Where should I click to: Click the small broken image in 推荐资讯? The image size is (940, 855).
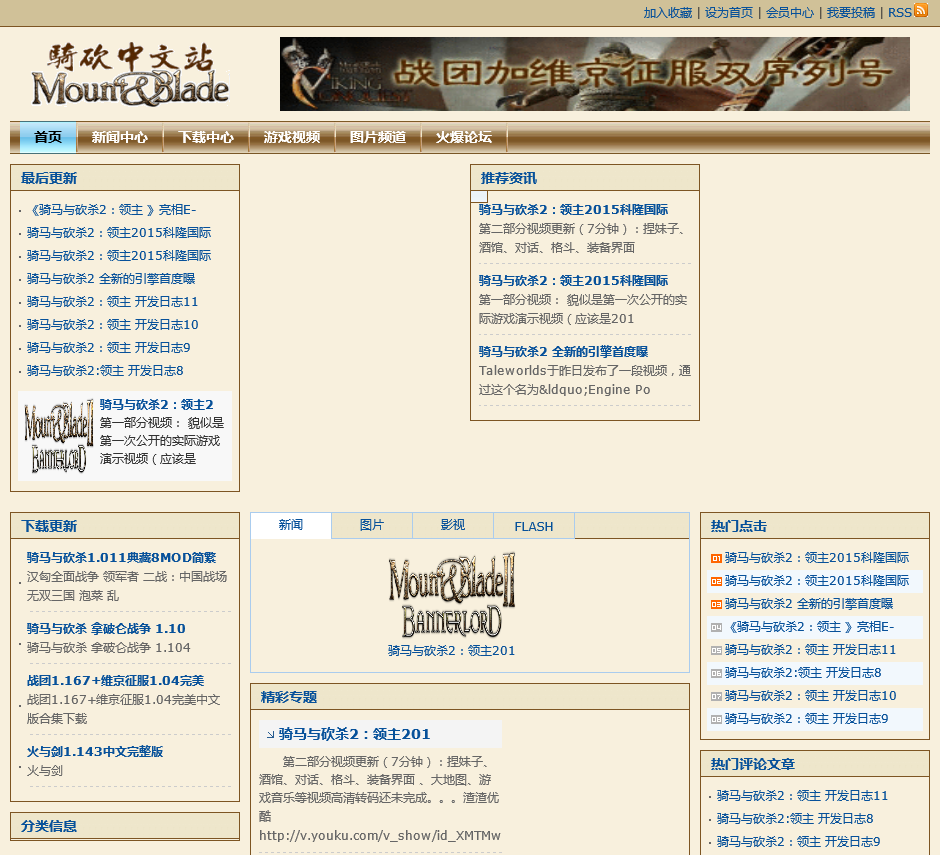coord(479,196)
